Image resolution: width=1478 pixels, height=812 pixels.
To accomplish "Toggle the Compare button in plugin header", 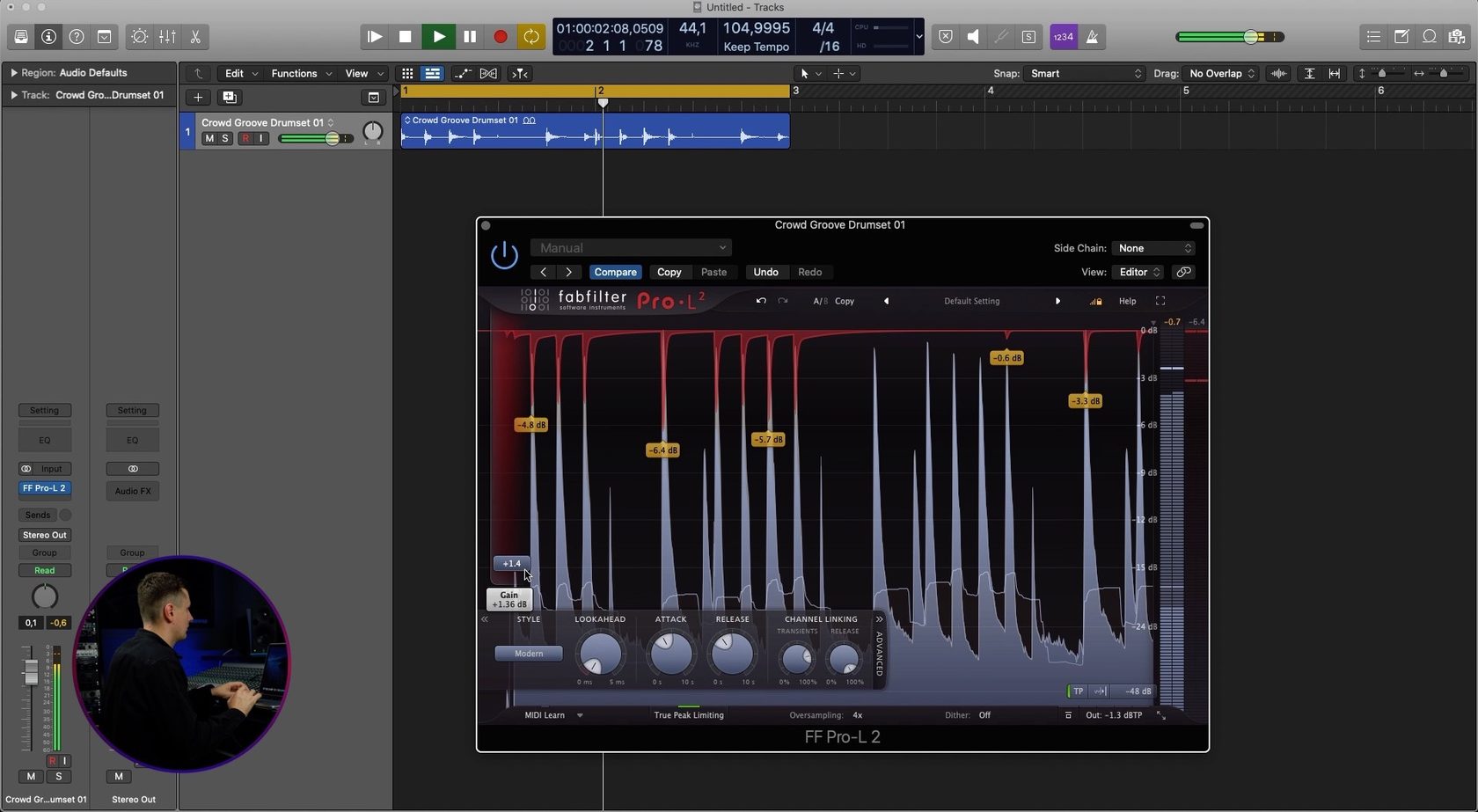I will (x=615, y=272).
